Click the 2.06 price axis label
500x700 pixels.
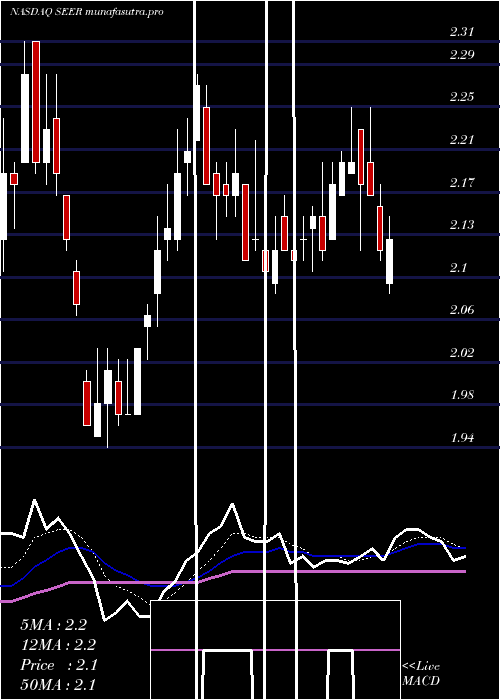click(461, 310)
